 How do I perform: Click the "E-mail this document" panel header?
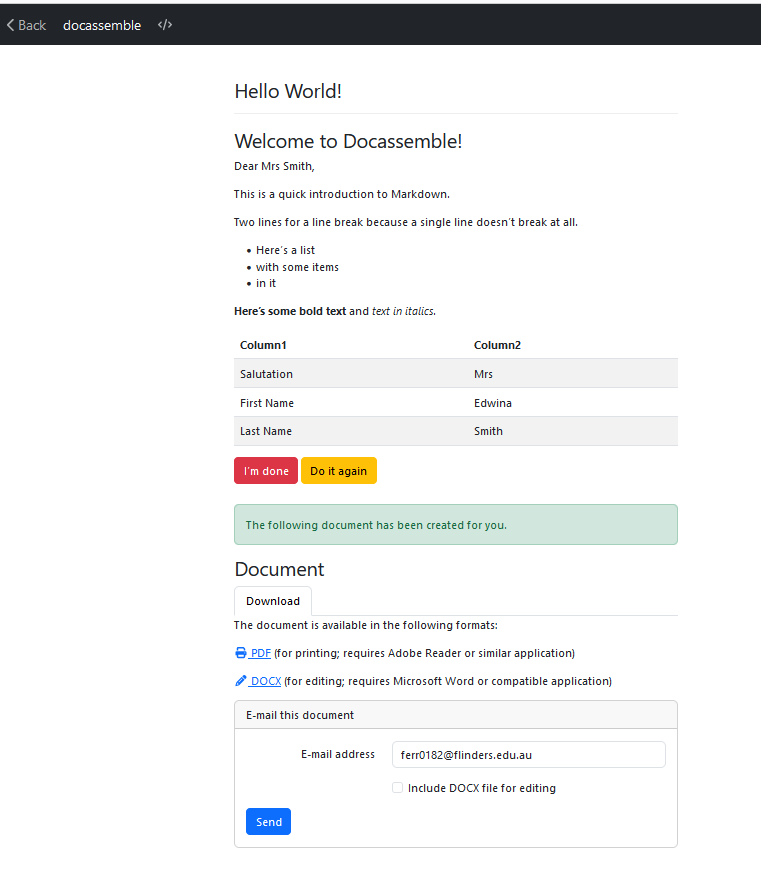coord(295,714)
